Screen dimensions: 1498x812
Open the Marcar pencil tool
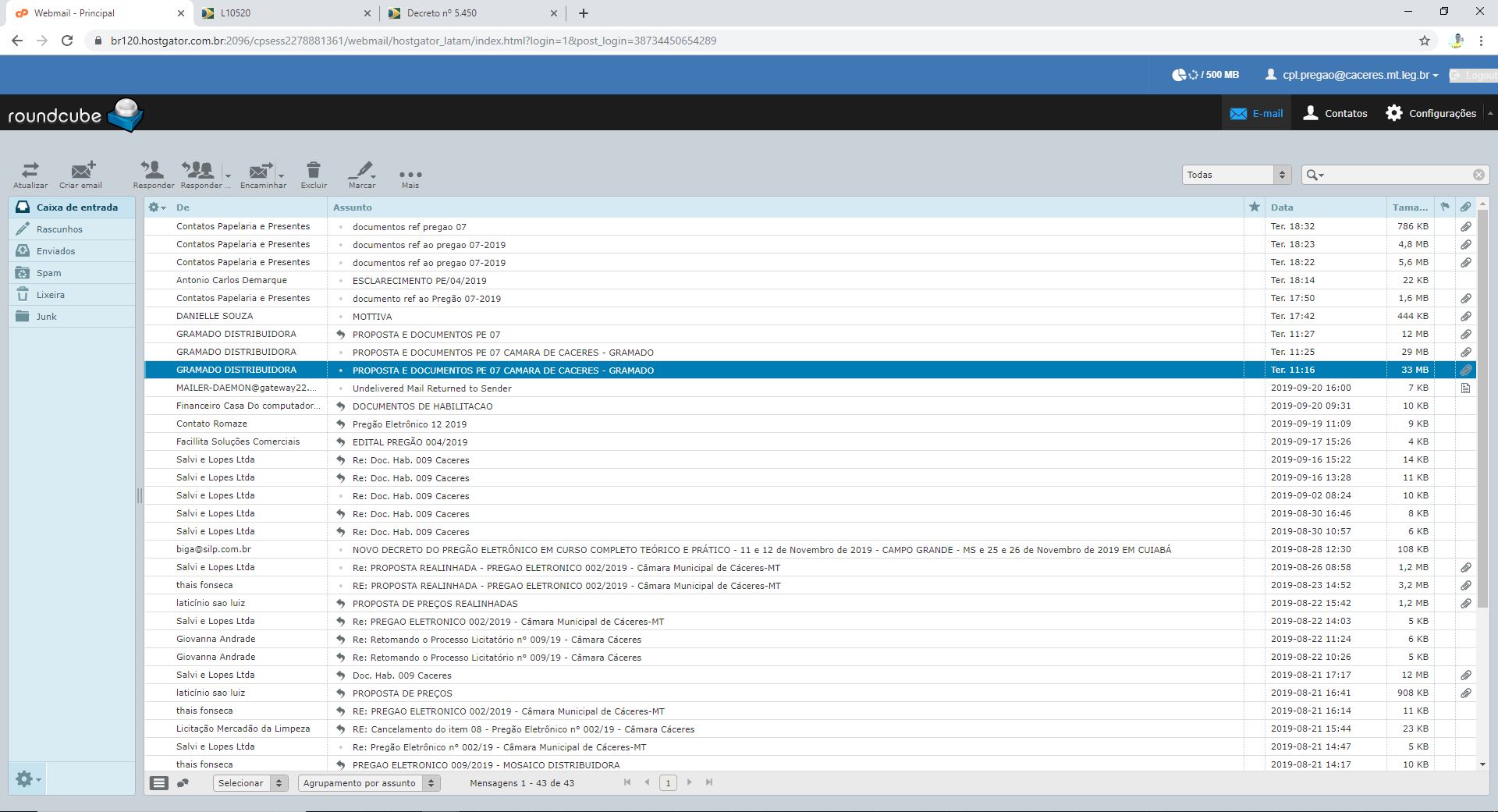pyautogui.click(x=361, y=170)
